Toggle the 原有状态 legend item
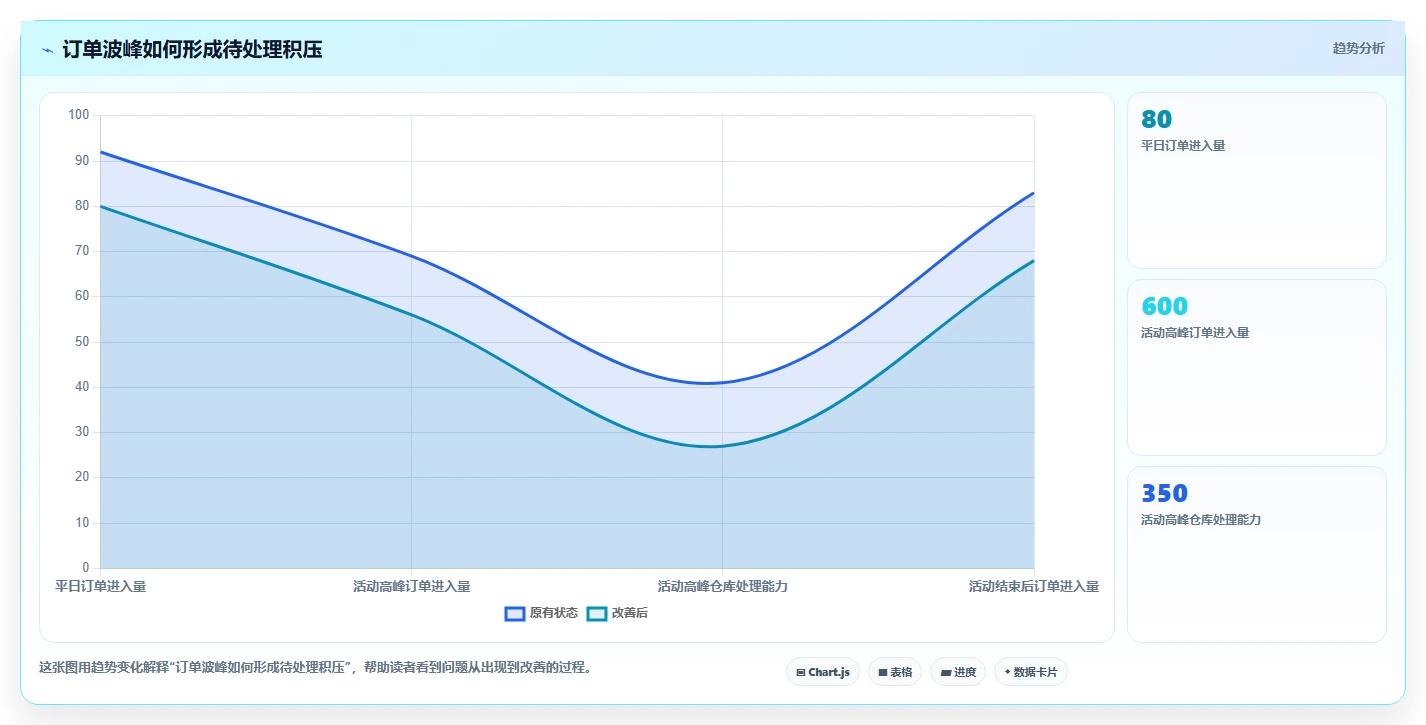 pos(541,613)
